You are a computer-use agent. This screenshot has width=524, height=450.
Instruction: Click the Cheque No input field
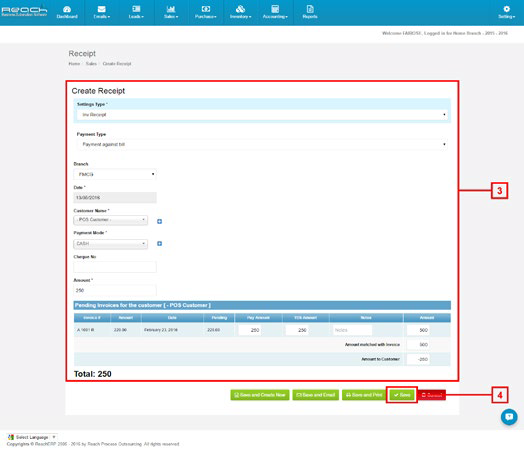click(115, 267)
